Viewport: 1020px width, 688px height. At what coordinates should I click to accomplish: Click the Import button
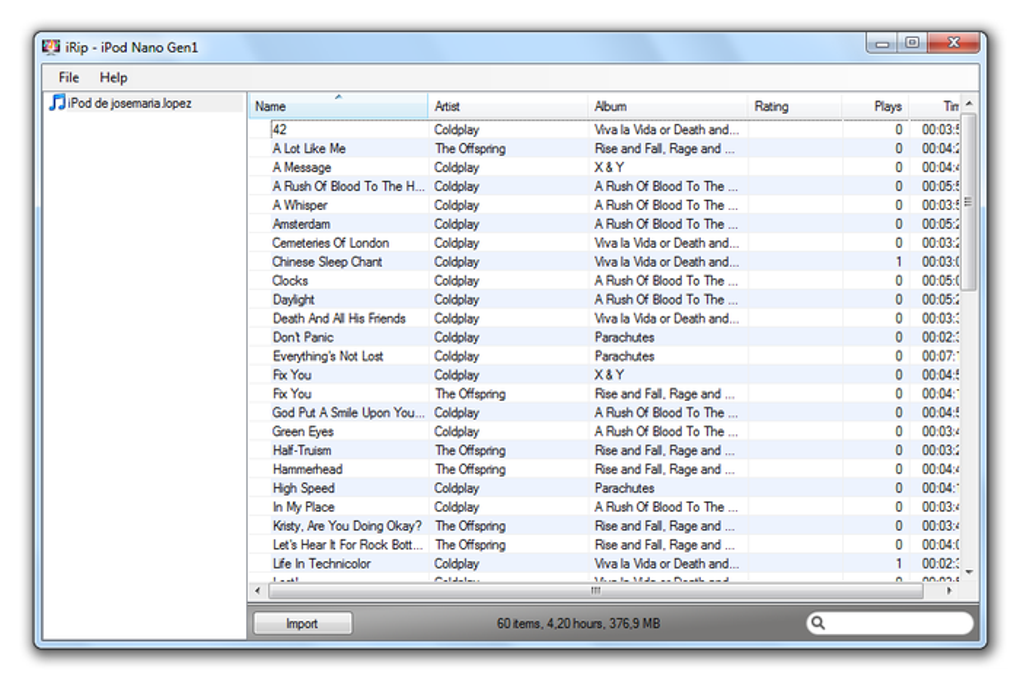coord(302,623)
